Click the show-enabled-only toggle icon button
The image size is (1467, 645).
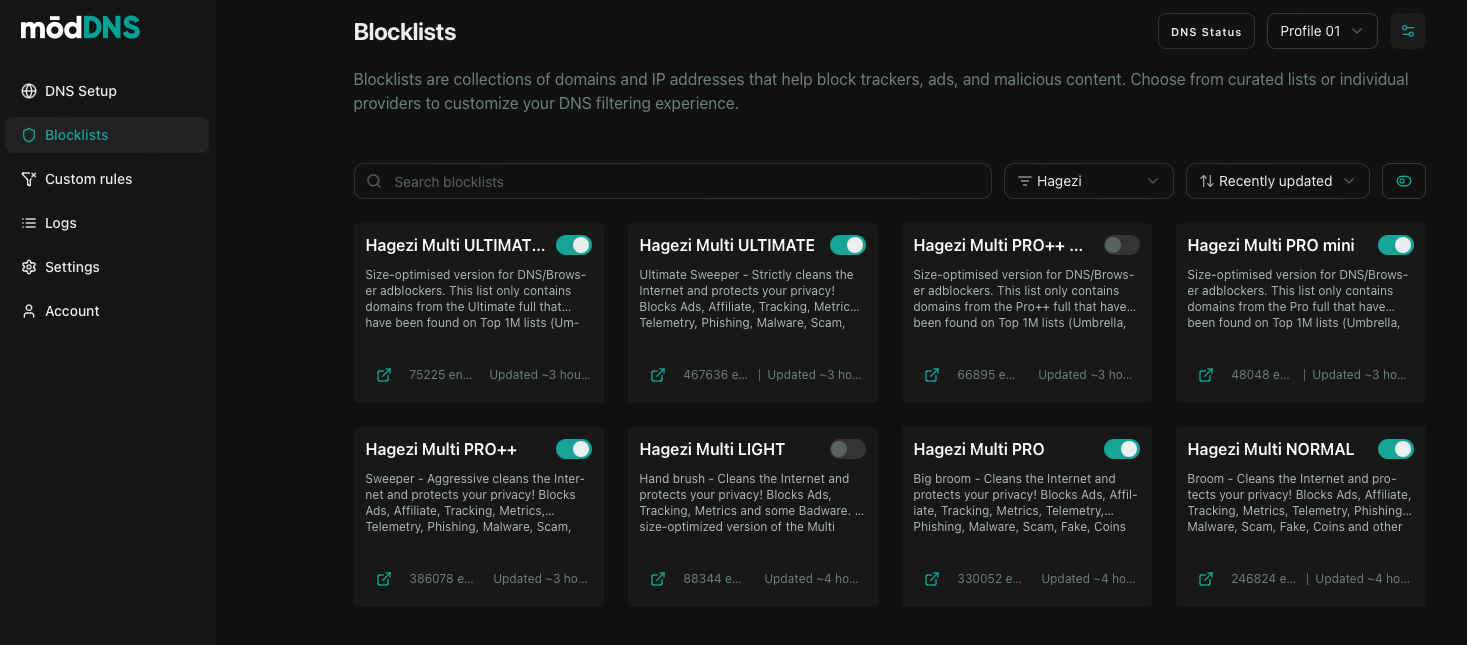pyautogui.click(x=1403, y=181)
